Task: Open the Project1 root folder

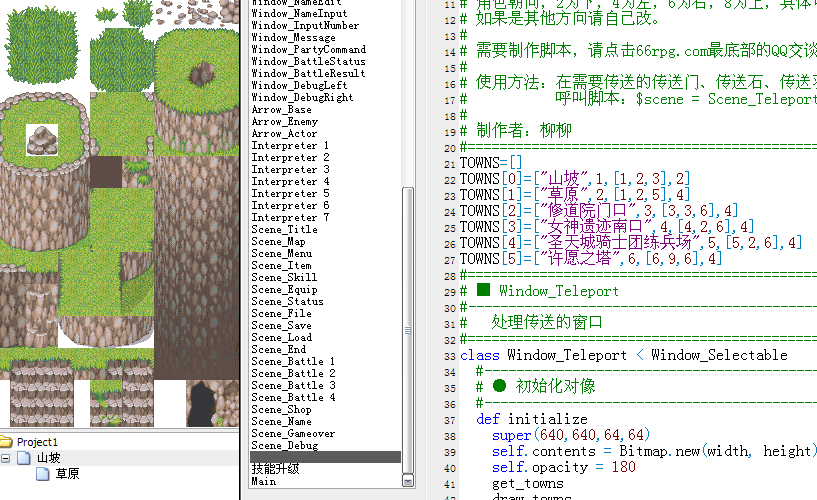Action: [x=37, y=442]
